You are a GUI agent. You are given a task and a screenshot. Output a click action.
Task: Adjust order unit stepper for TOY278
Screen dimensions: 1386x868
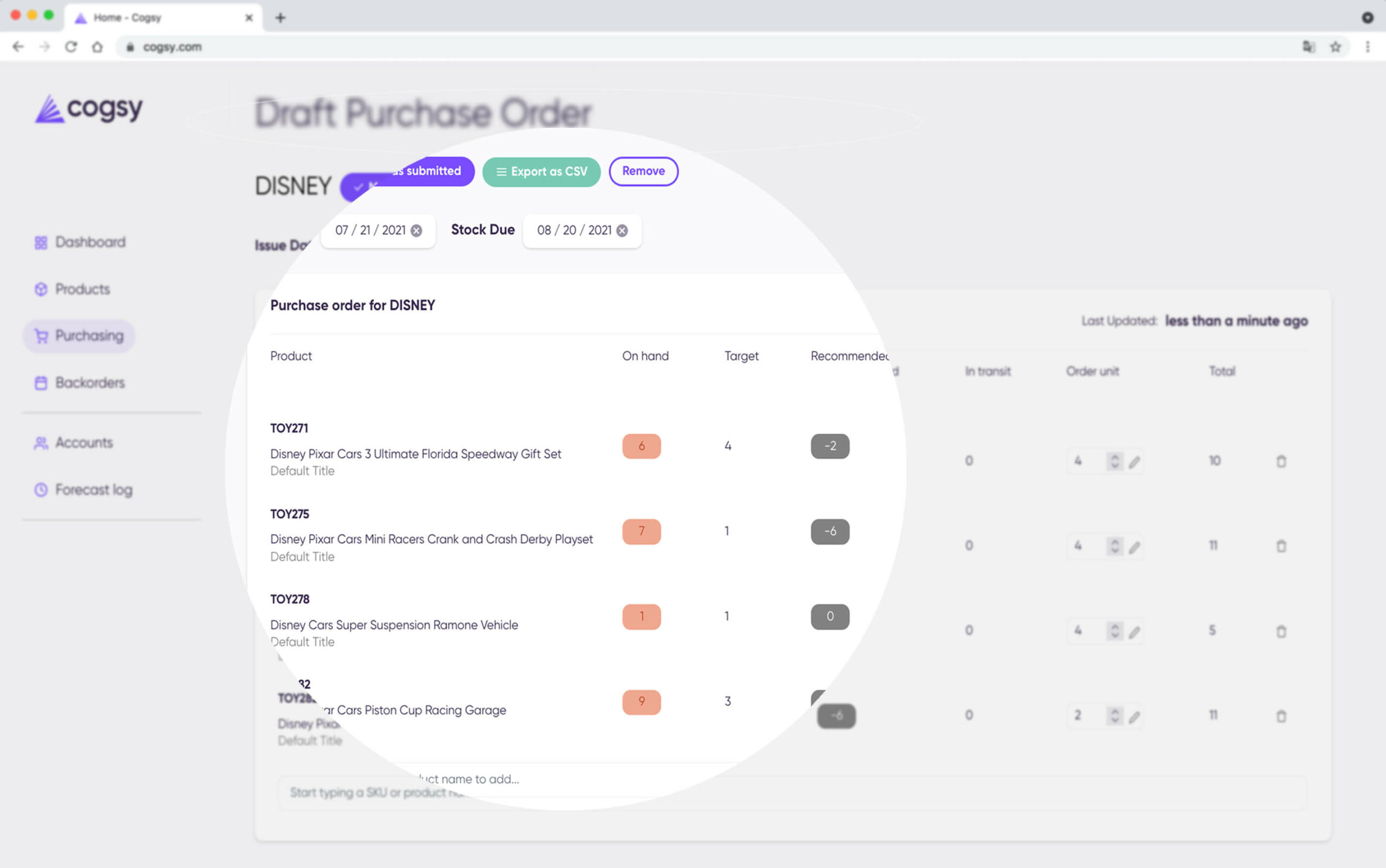click(x=1114, y=631)
